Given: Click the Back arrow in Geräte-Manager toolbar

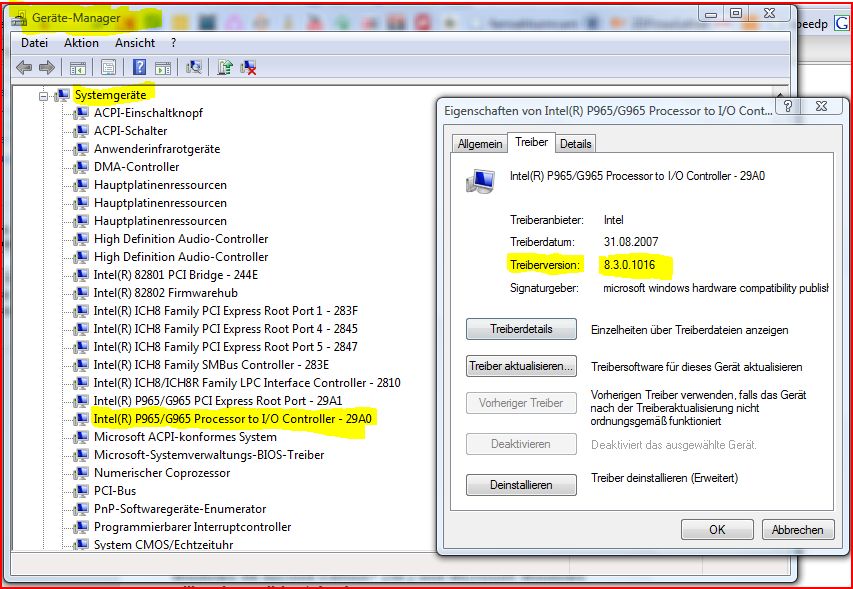Looking at the screenshot, I should tap(24, 67).
